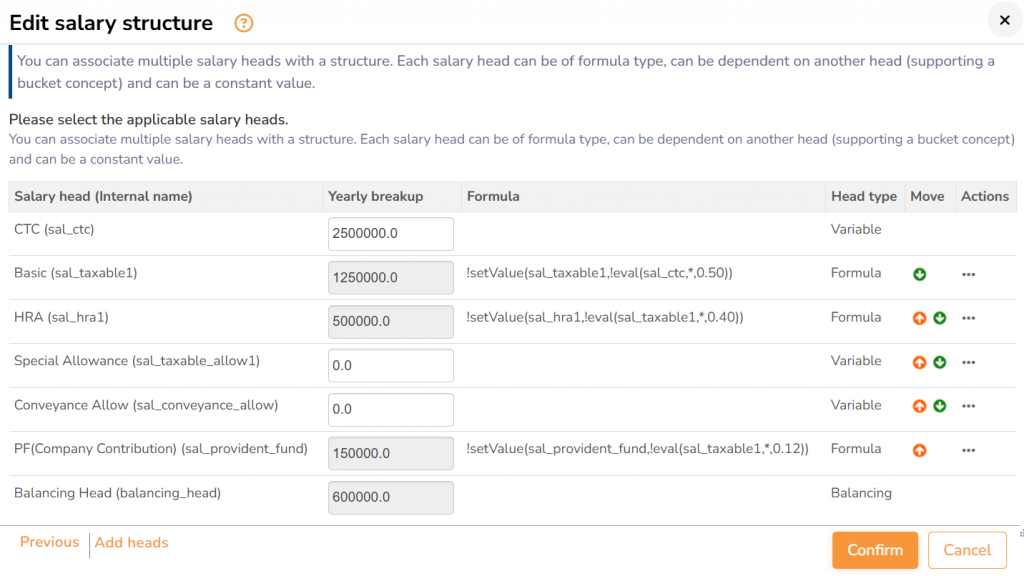Click Special Allowance yearly breakup field
1024x576 pixels.
[390, 366]
